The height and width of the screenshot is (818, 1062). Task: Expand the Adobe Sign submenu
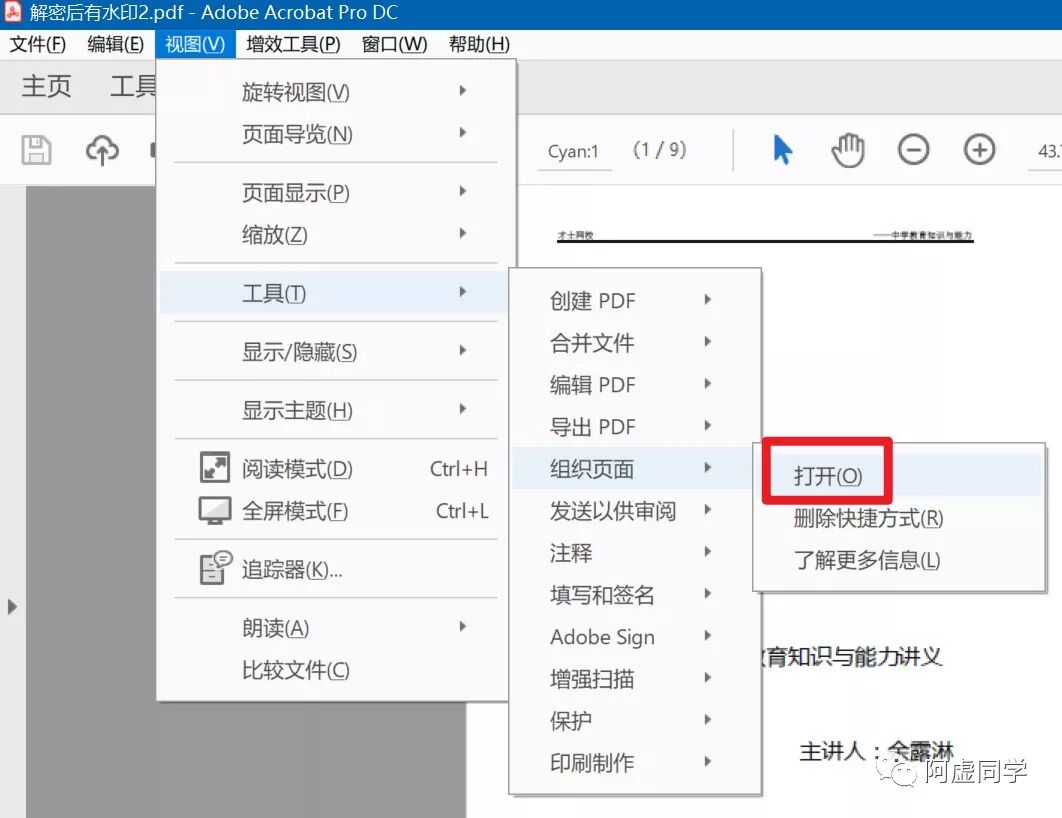click(x=635, y=636)
